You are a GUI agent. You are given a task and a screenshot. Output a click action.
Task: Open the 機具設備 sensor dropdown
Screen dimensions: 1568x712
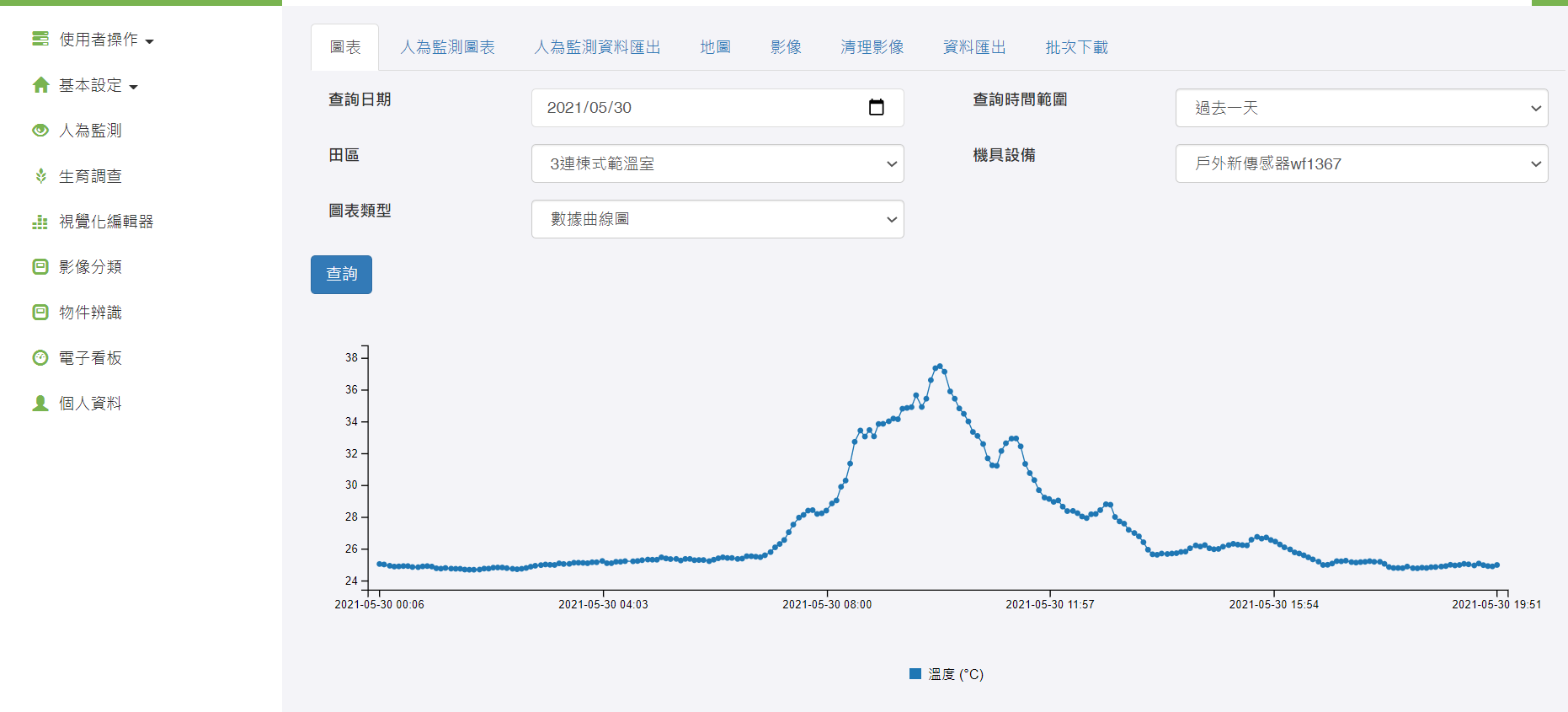(x=1361, y=163)
